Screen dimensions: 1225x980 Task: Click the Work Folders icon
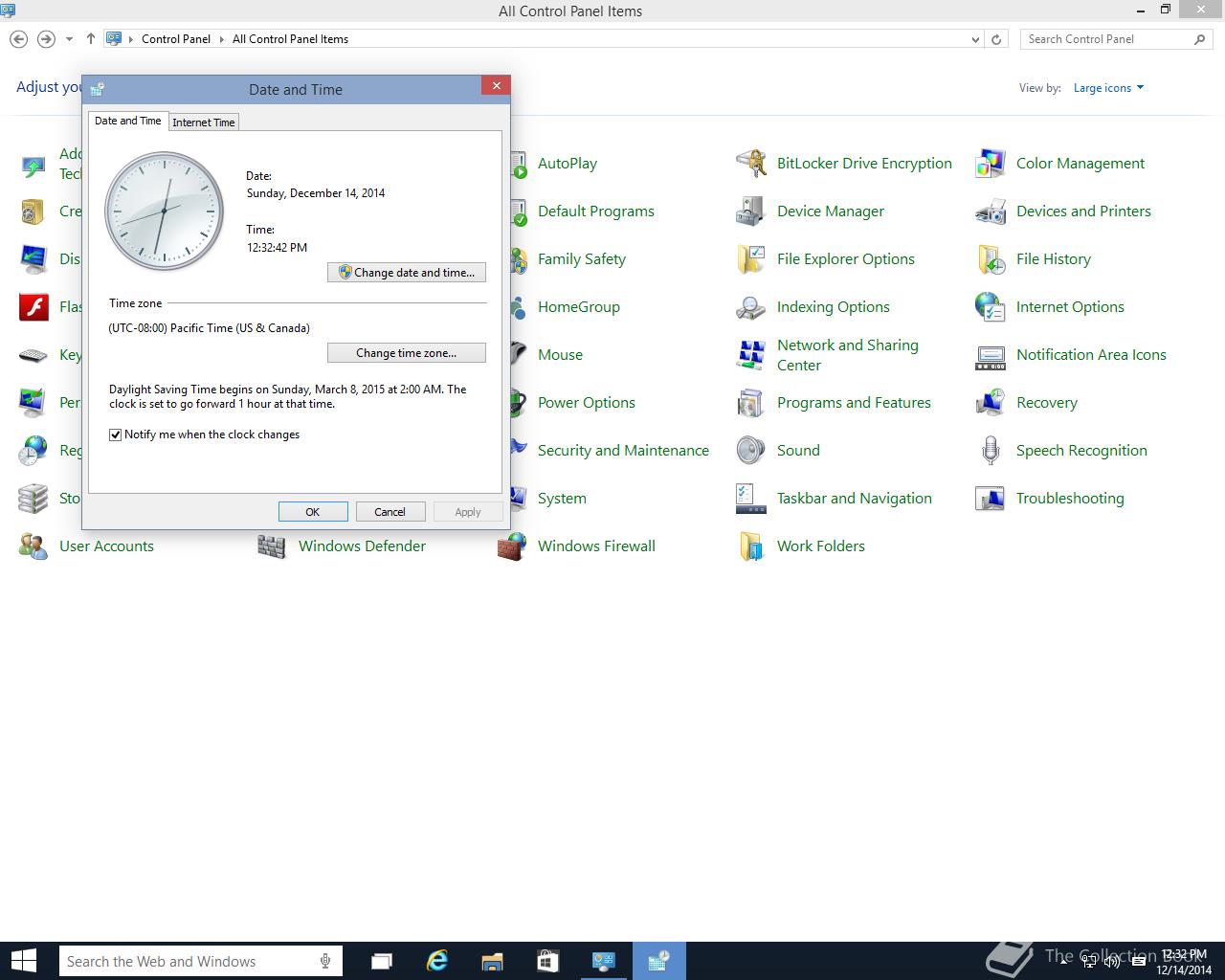(751, 546)
